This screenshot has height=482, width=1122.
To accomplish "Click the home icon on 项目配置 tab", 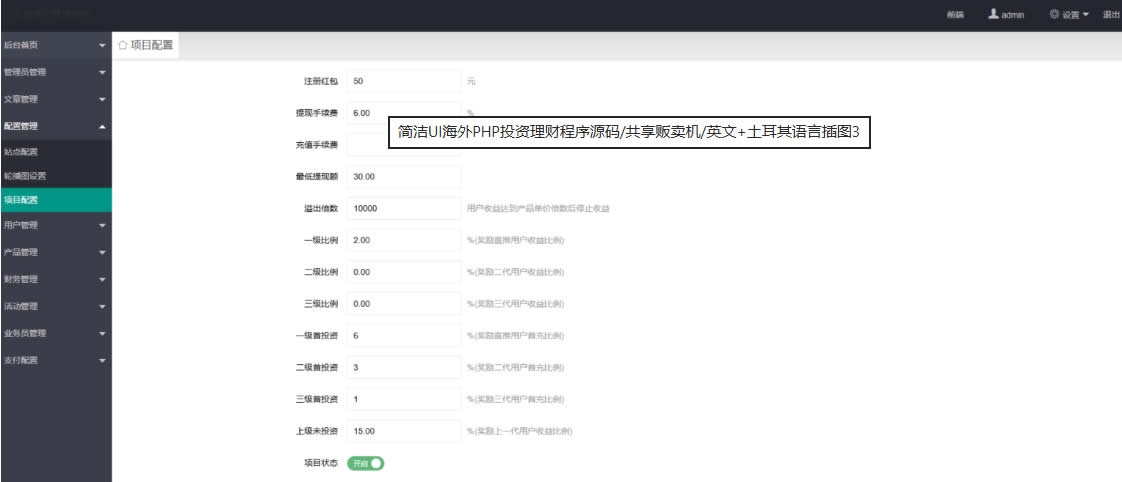I will point(123,46).
